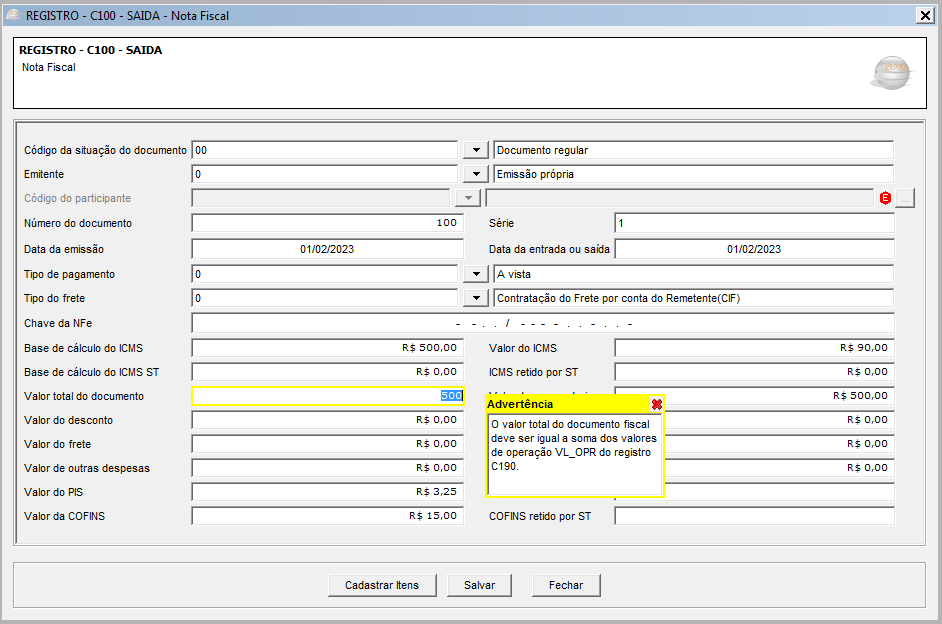Screen dimensions: 942x624
Task: Click the Nota Fiscal header subtitle
Action: (49, 67)
